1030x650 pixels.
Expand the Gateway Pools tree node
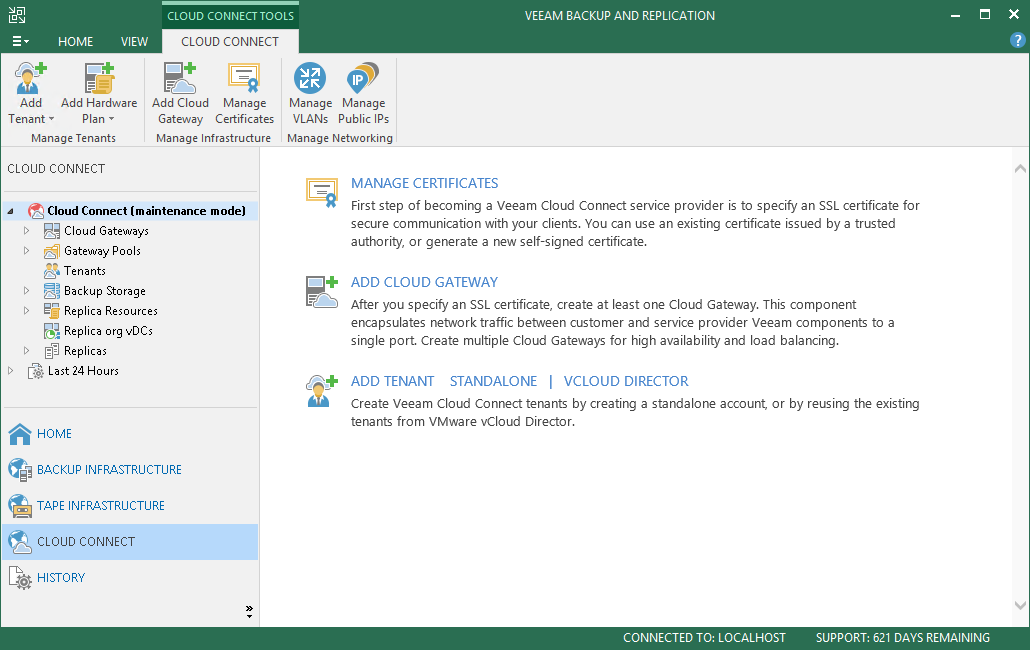tap(26, 251)
